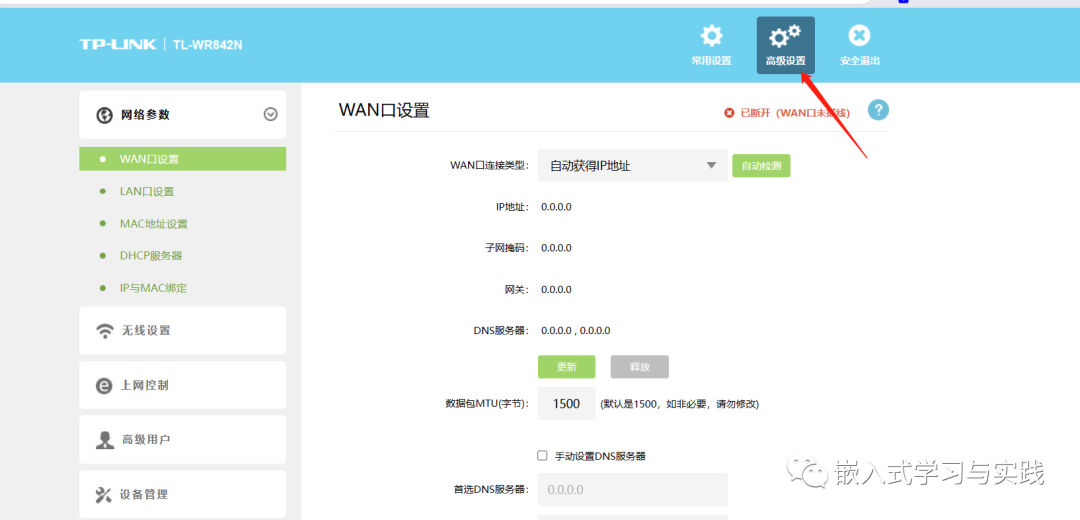Click the 自动检测 button
1080x520 pixels.
click(x=761, y=166)
